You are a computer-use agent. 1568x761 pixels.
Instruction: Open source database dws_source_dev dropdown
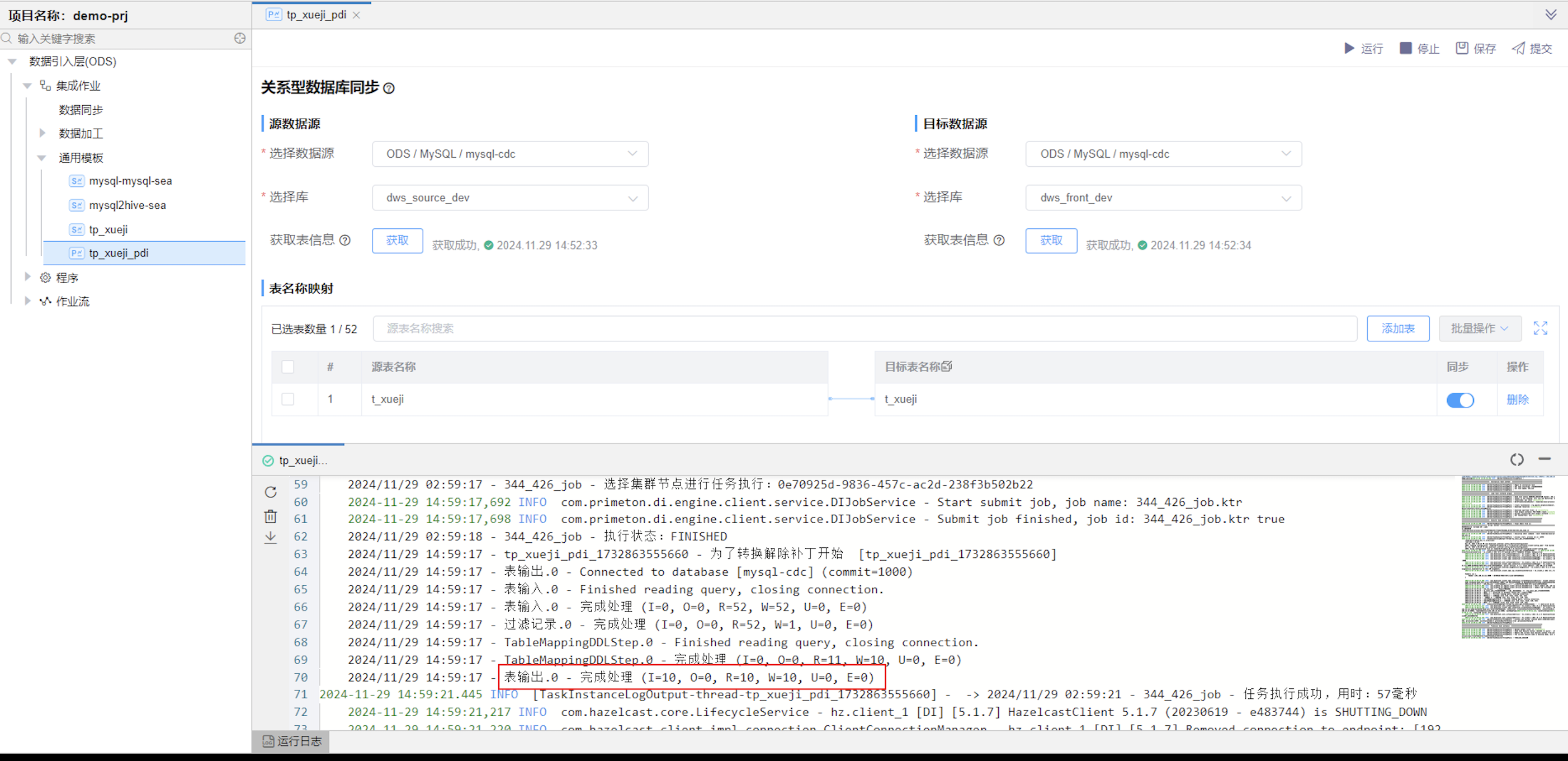pyautogui.click(x=510, y=198)
